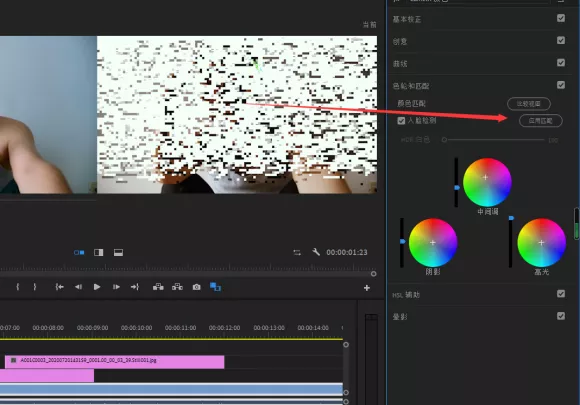580x405 pixels.
Task: Go to Out point
Action: tap(135, 287)
